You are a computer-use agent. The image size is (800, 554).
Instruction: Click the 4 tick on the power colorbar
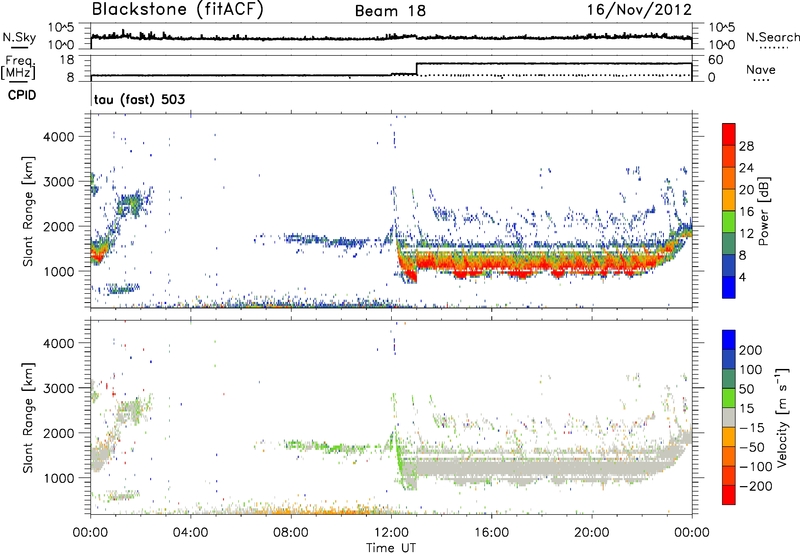point(742,278)
